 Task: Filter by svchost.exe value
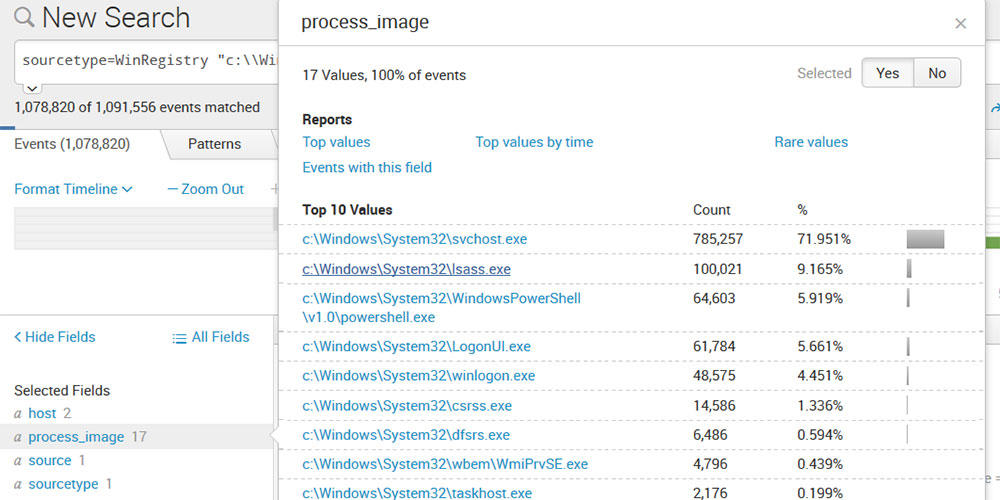pyautogui.click(x=415, y=239)
